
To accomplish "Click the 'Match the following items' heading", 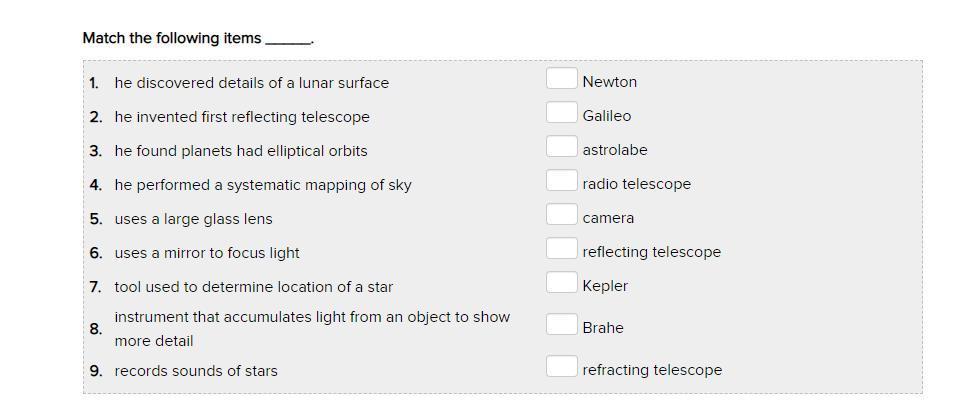I will [171, 38].
